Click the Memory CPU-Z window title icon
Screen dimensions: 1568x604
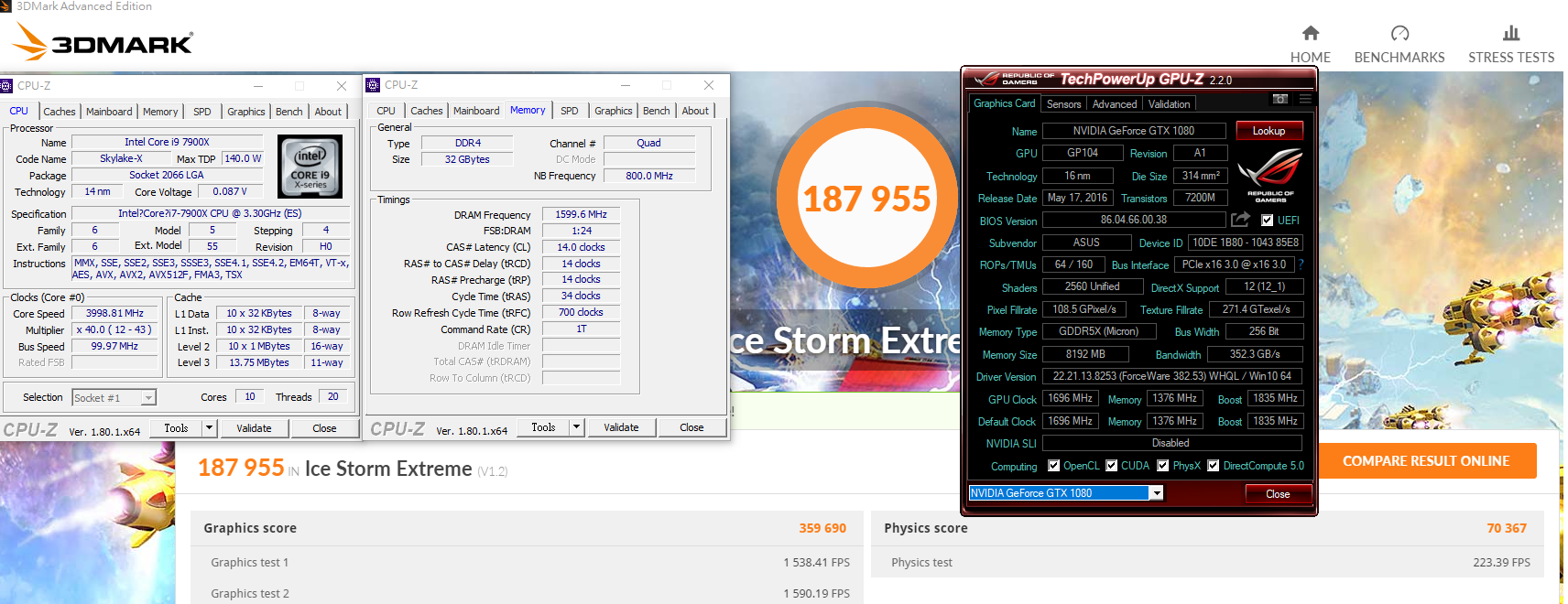click(x=373, y=85)
